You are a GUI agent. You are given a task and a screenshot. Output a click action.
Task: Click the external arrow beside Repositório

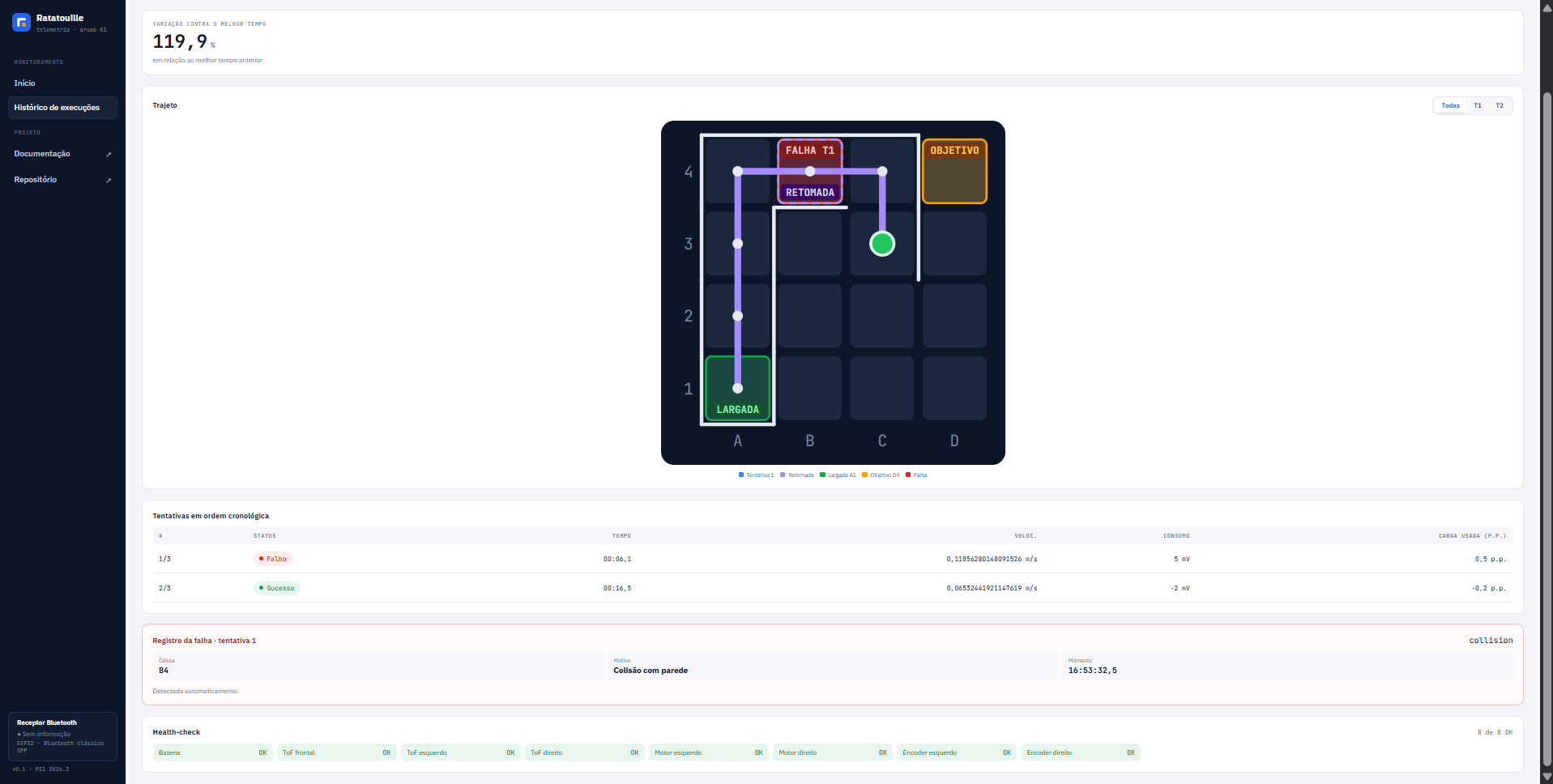coord(109,180)
